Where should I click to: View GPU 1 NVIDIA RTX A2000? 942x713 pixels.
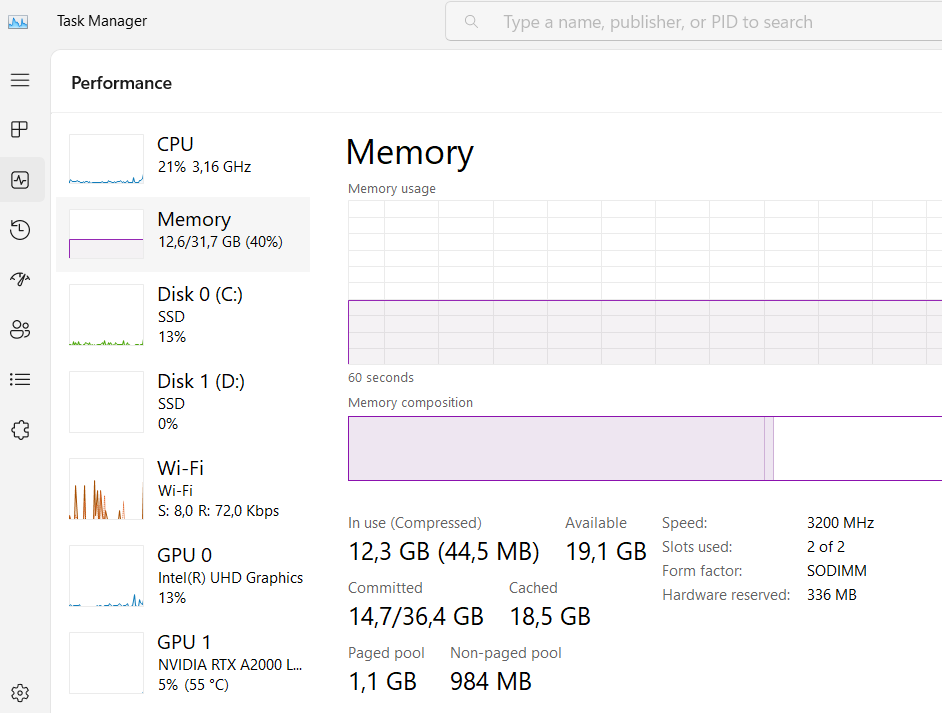pyautogui.click(x=183, y=663)
